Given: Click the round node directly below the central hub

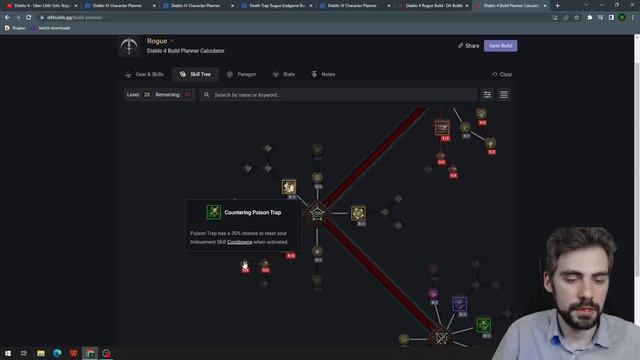Looking at the screenshot, I should pyautogui.click(x=317, y=251).
